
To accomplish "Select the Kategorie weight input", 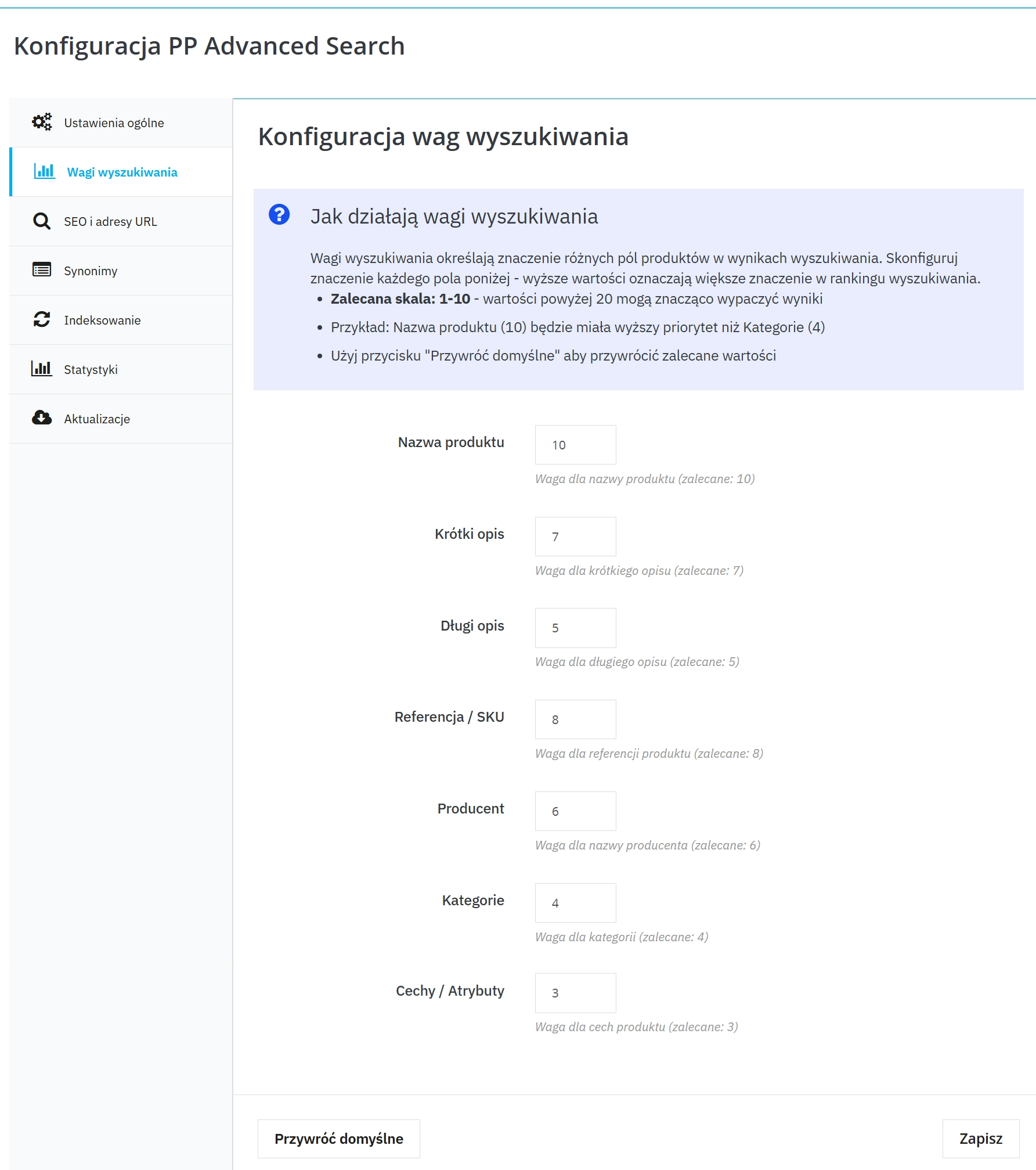I will click(575, 902).
